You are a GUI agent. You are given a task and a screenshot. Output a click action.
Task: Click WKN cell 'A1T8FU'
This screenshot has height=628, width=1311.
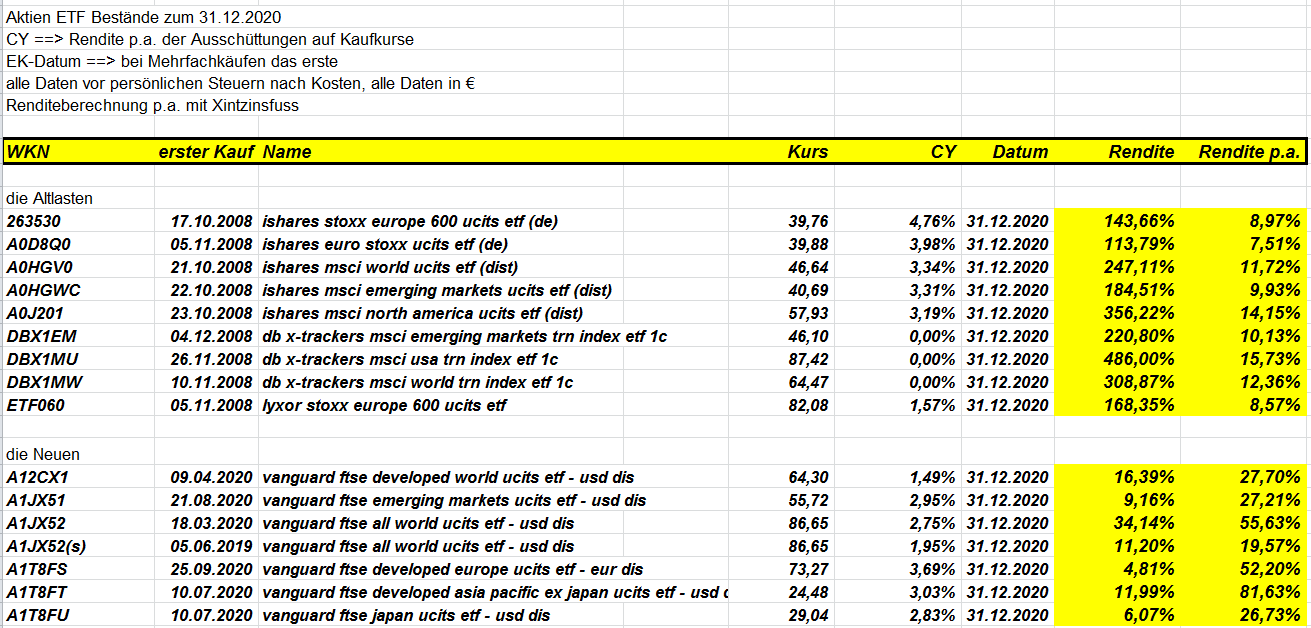coord(38,616)
